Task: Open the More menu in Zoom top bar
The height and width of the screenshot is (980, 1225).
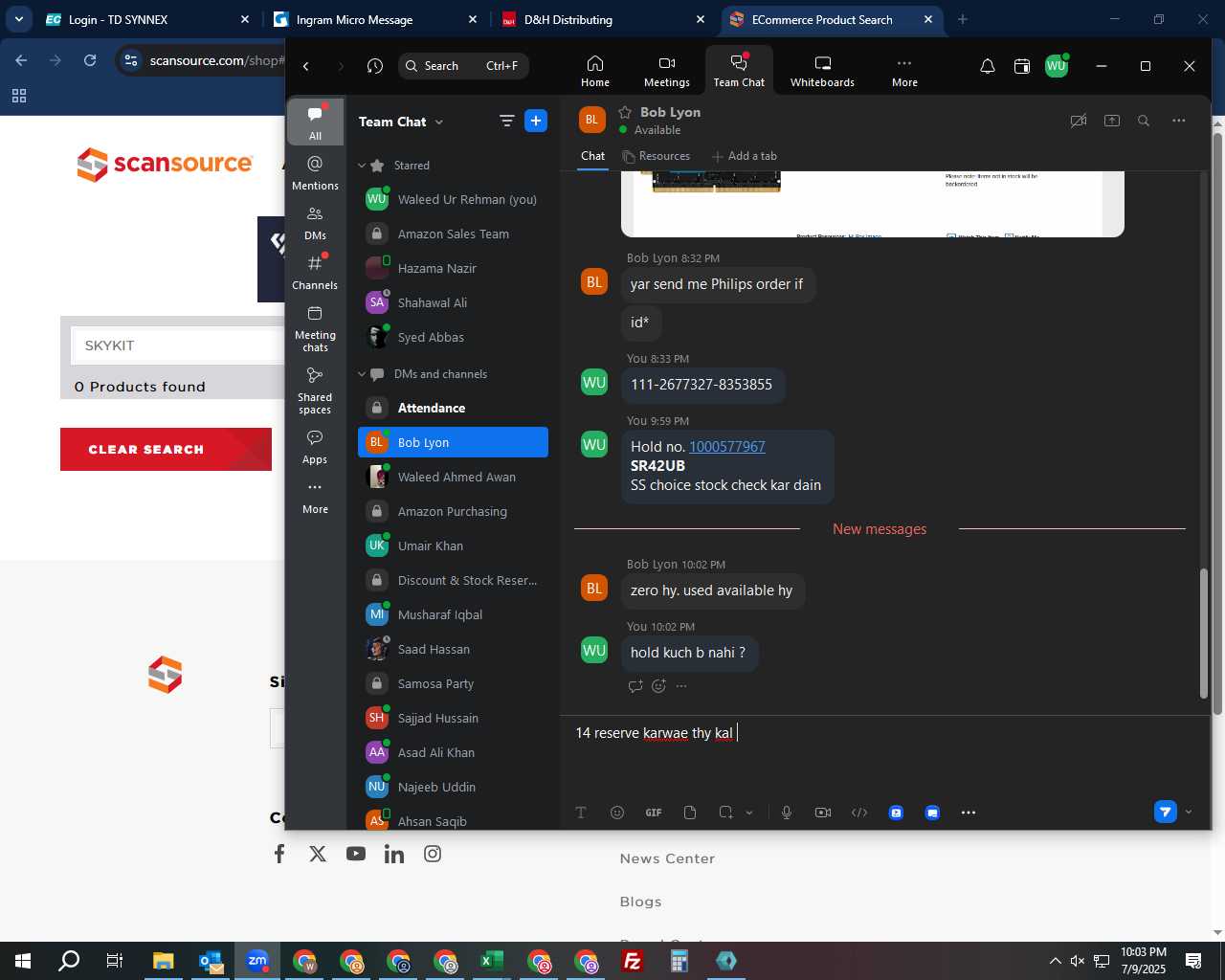Action: pos(904,71)
